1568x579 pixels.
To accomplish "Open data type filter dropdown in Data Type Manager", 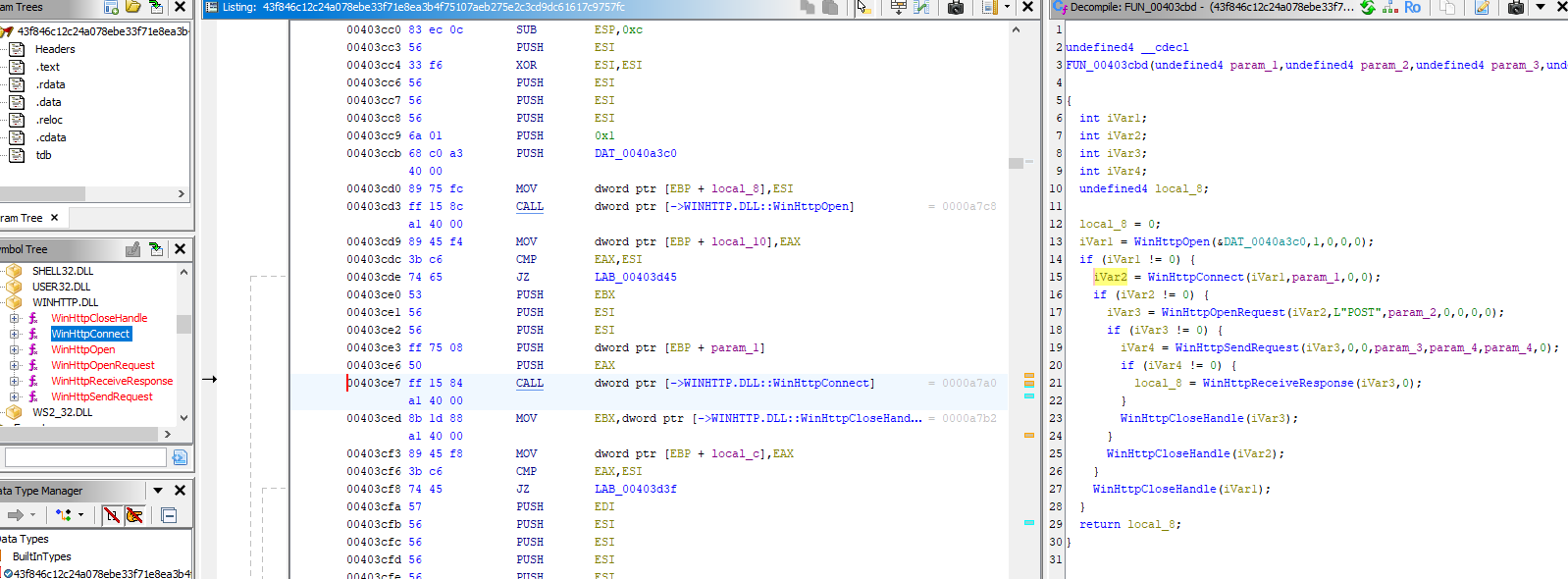I will tap(80, 515).
